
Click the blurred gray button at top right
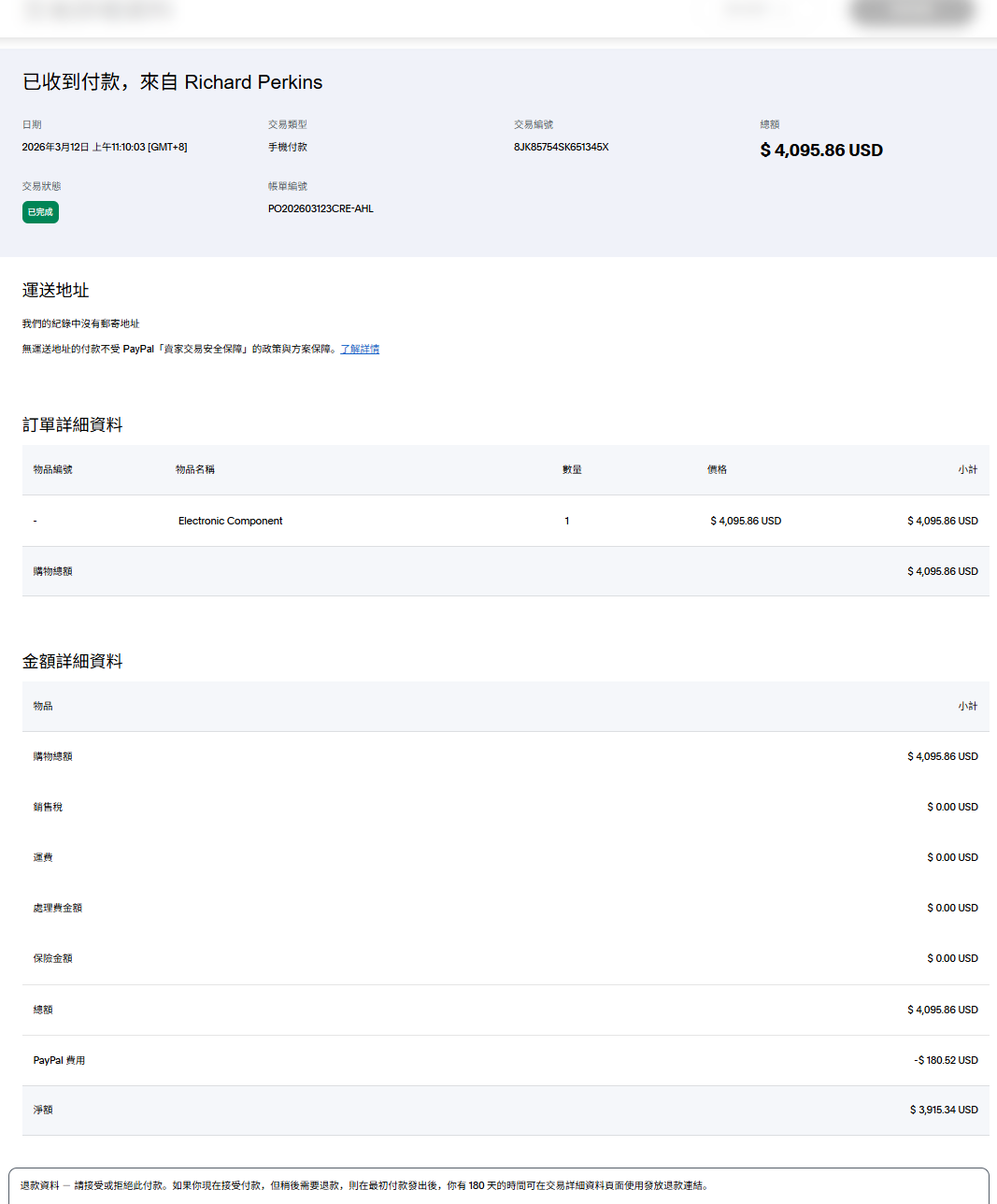(911, 11)
